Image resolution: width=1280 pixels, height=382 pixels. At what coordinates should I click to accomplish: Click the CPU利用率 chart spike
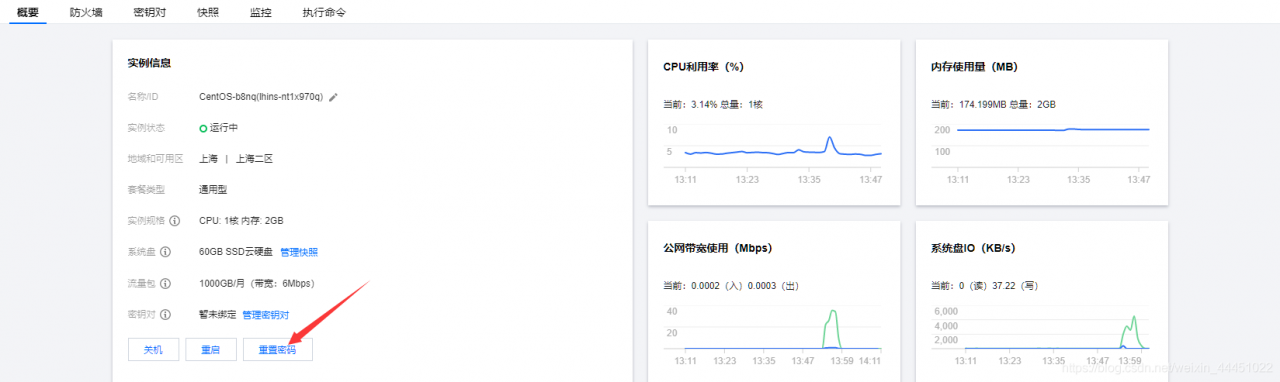[829, 142]
